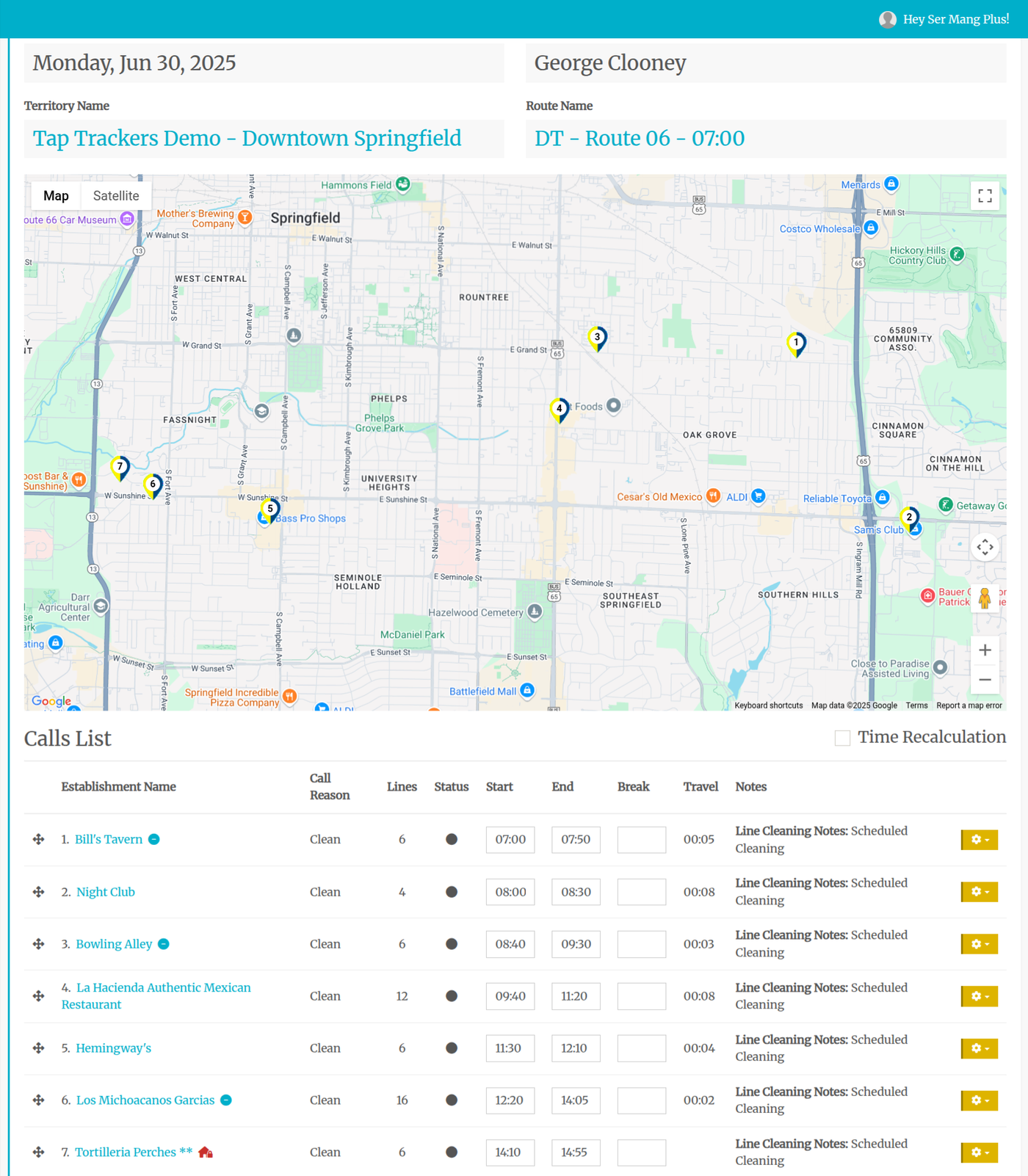Switch the map to Satellite view

116,196
